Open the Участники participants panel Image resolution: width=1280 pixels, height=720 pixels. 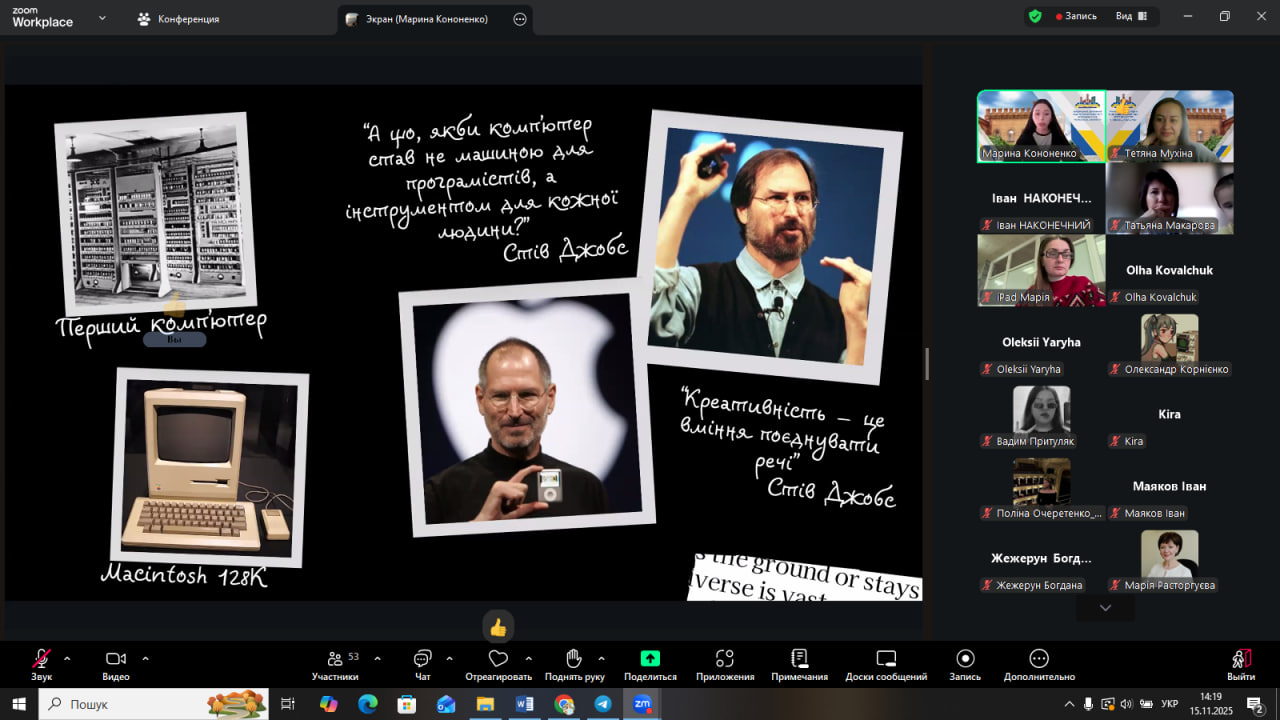(334, 659)
